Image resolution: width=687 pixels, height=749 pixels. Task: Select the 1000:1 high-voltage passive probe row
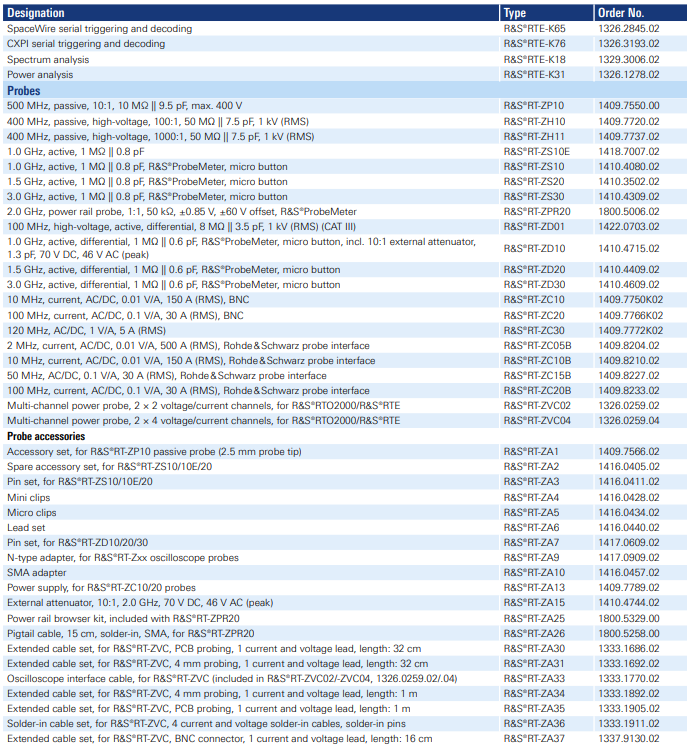tap(344, 137)
